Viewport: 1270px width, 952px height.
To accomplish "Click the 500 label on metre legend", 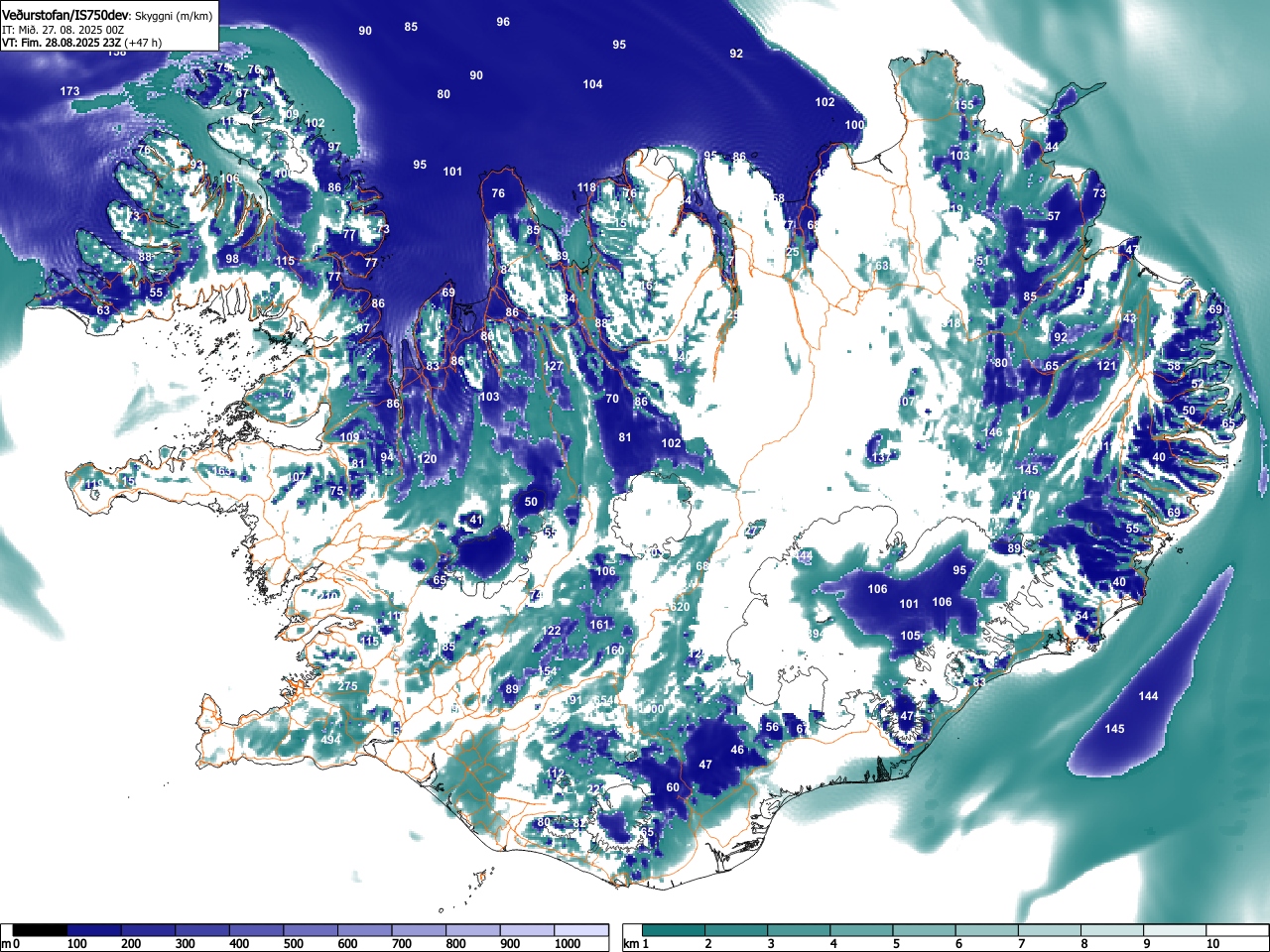I will pyautogui.click(x=293, y=944).
